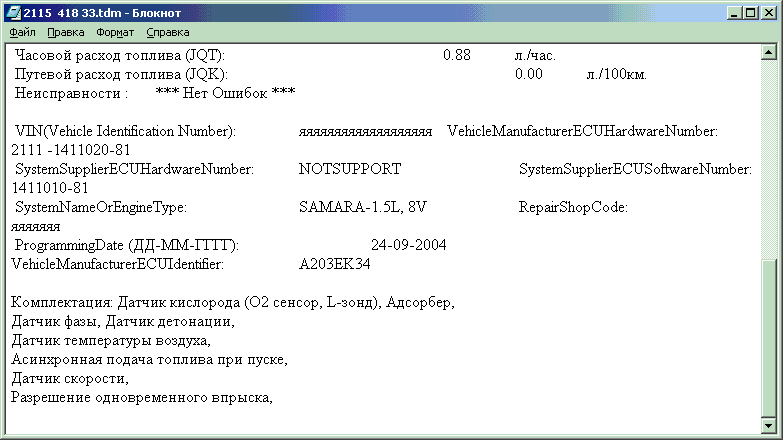Click 'Часовой расход топлива (JQT):' line
783x440 pixels.
point(120,55)
